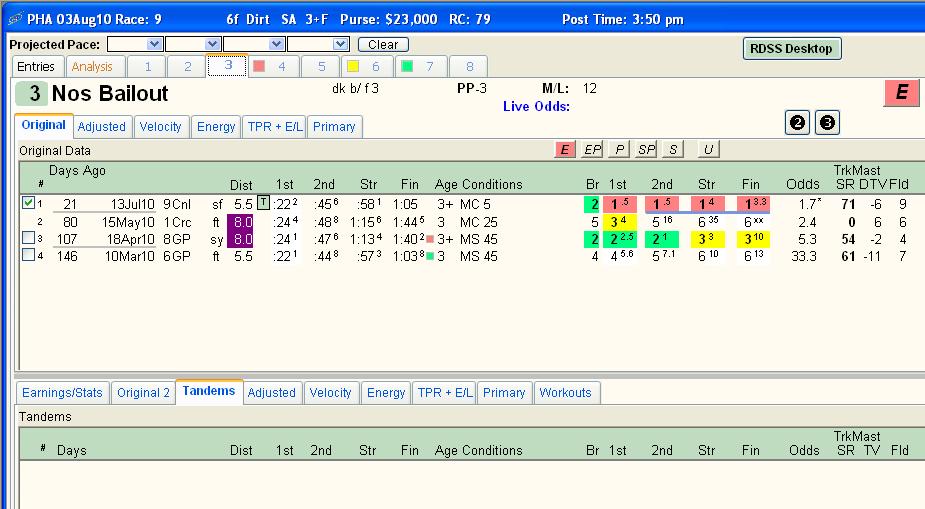Open the lower Energy tab

coord(386,393)
